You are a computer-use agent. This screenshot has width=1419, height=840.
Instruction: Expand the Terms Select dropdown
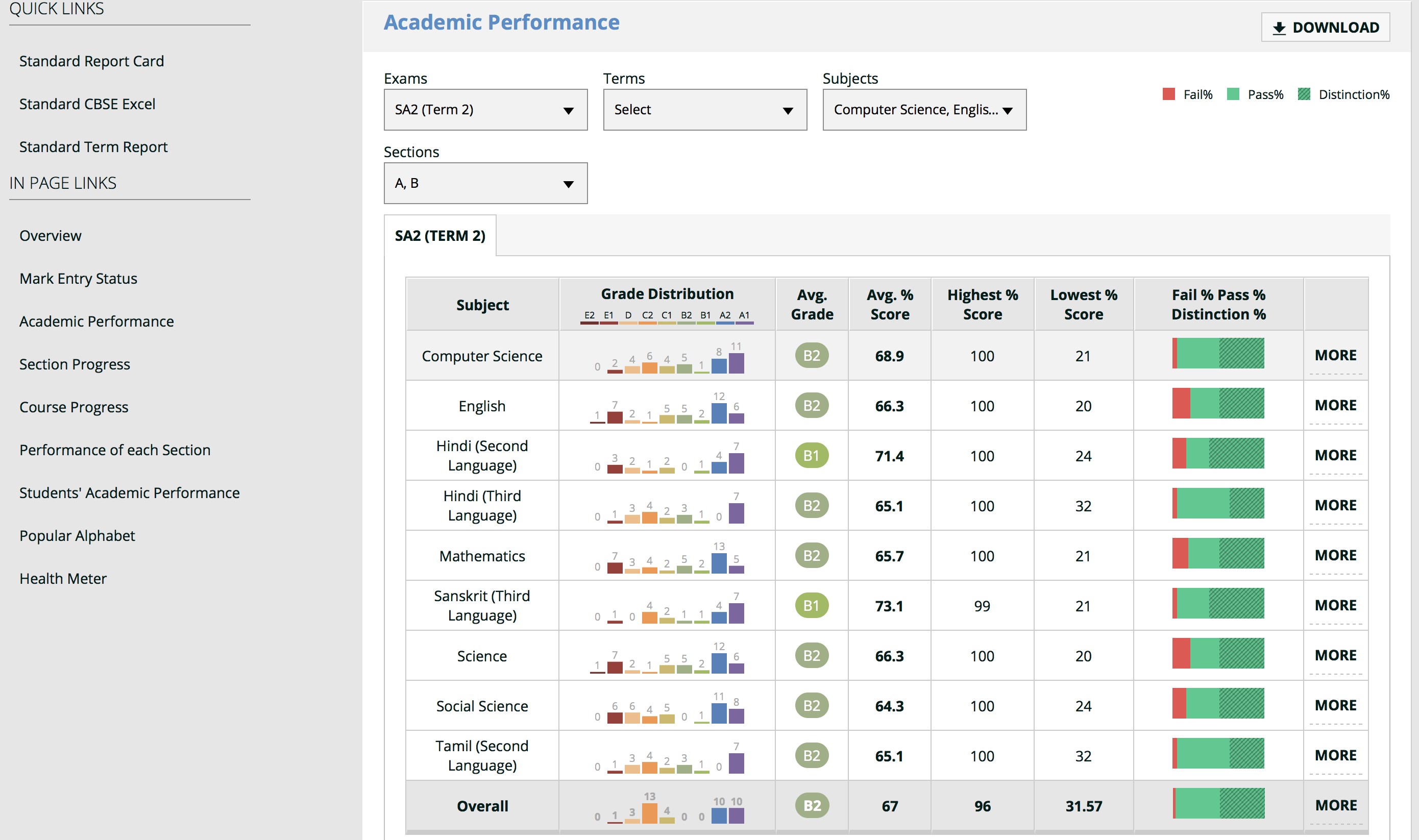coord(704,110)
